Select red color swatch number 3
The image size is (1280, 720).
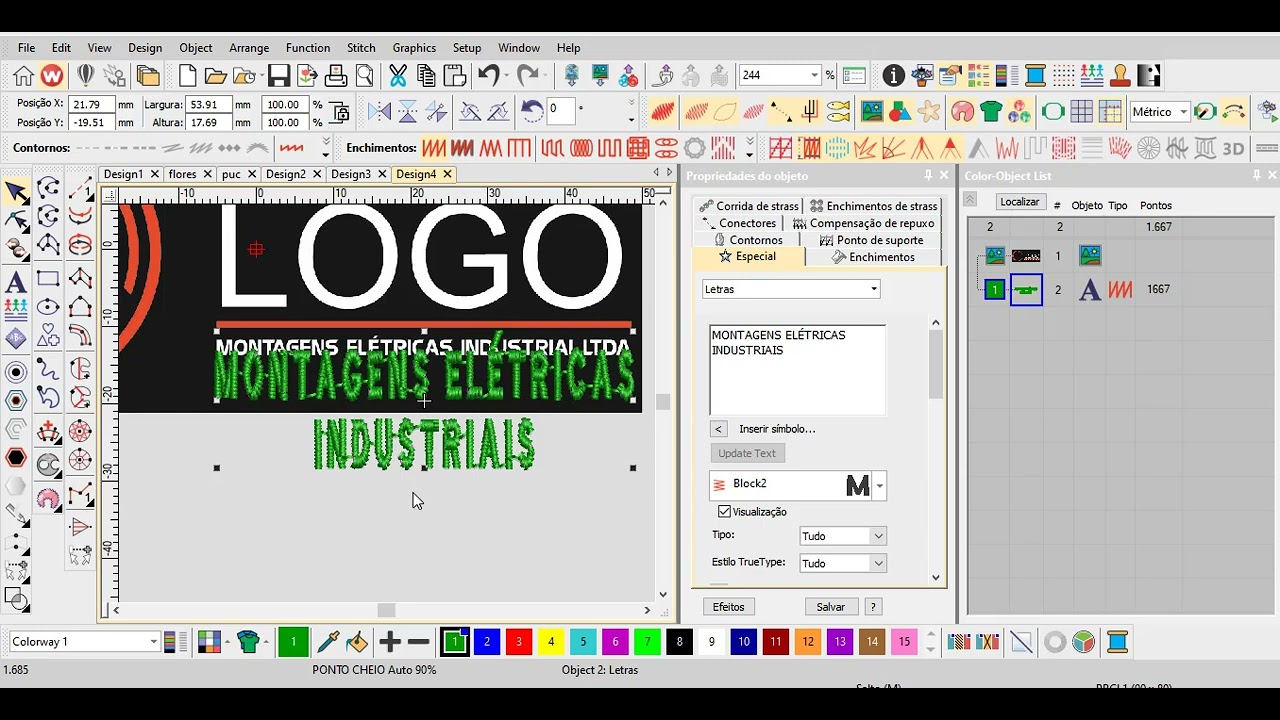tap(519, 642)
